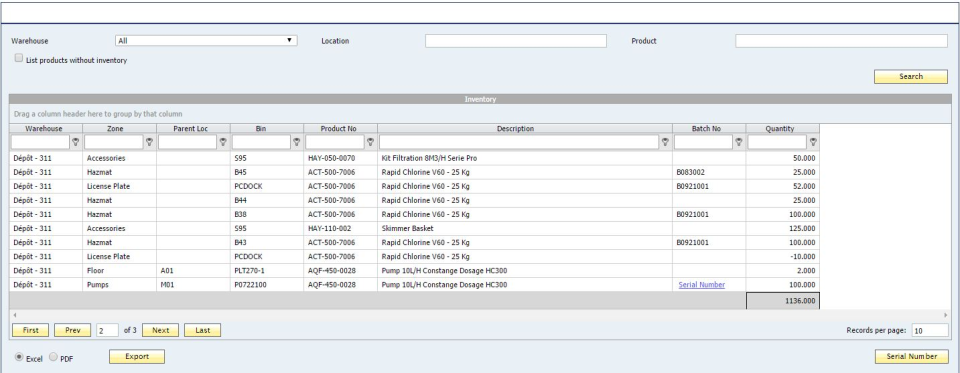Open the Serial Number link in row
The height and width of the screenshot is (373, 960).
click(x=702, y=285)
